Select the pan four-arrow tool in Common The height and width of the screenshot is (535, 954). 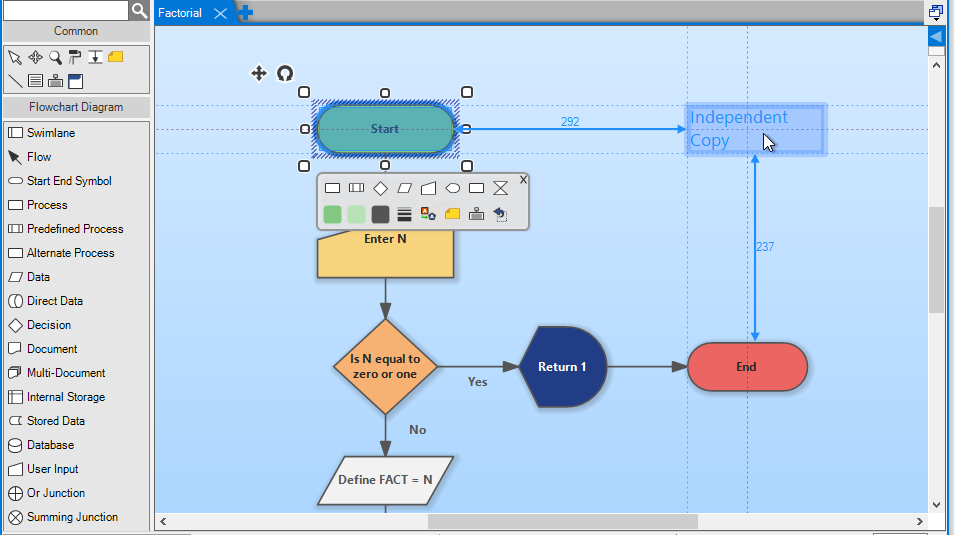[35, 57]
